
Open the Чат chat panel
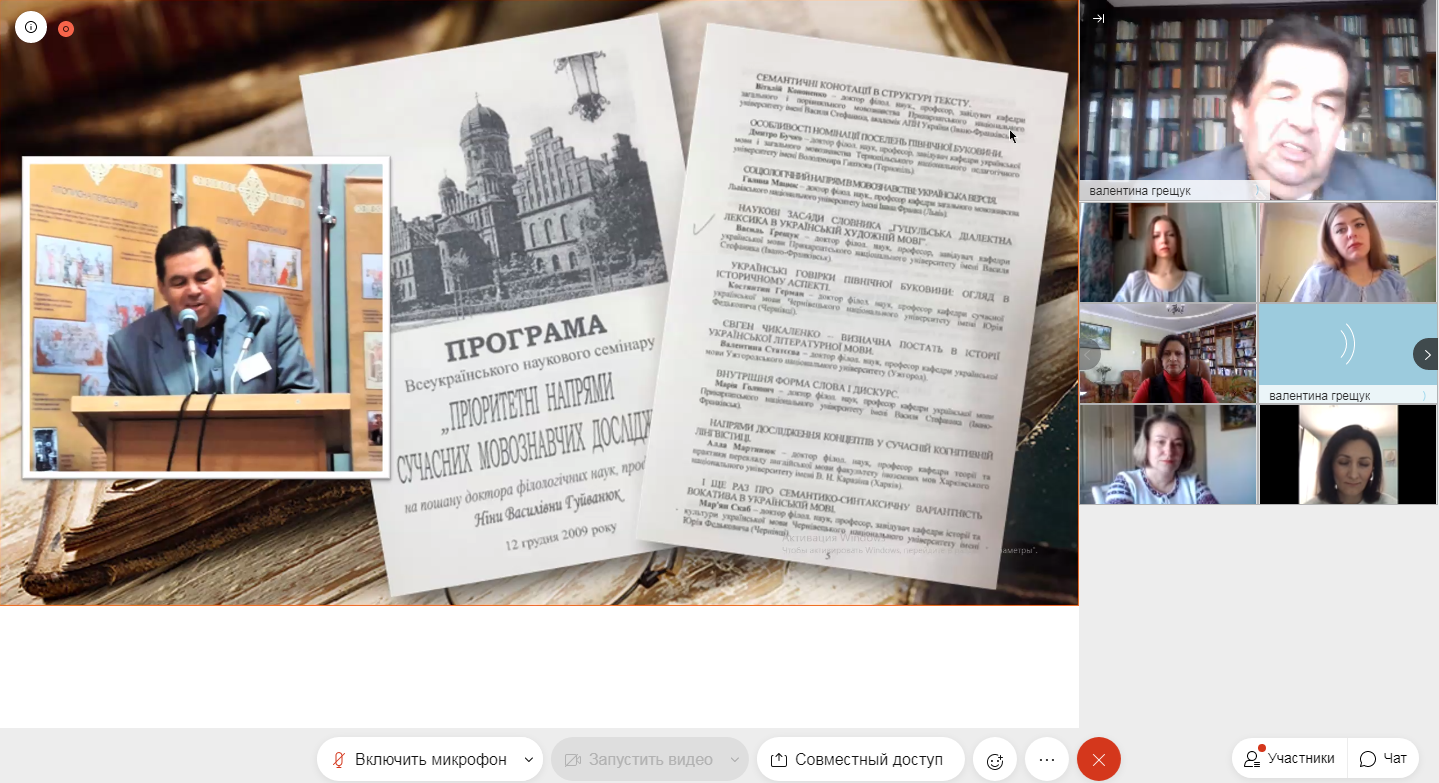coord(1384,759)
